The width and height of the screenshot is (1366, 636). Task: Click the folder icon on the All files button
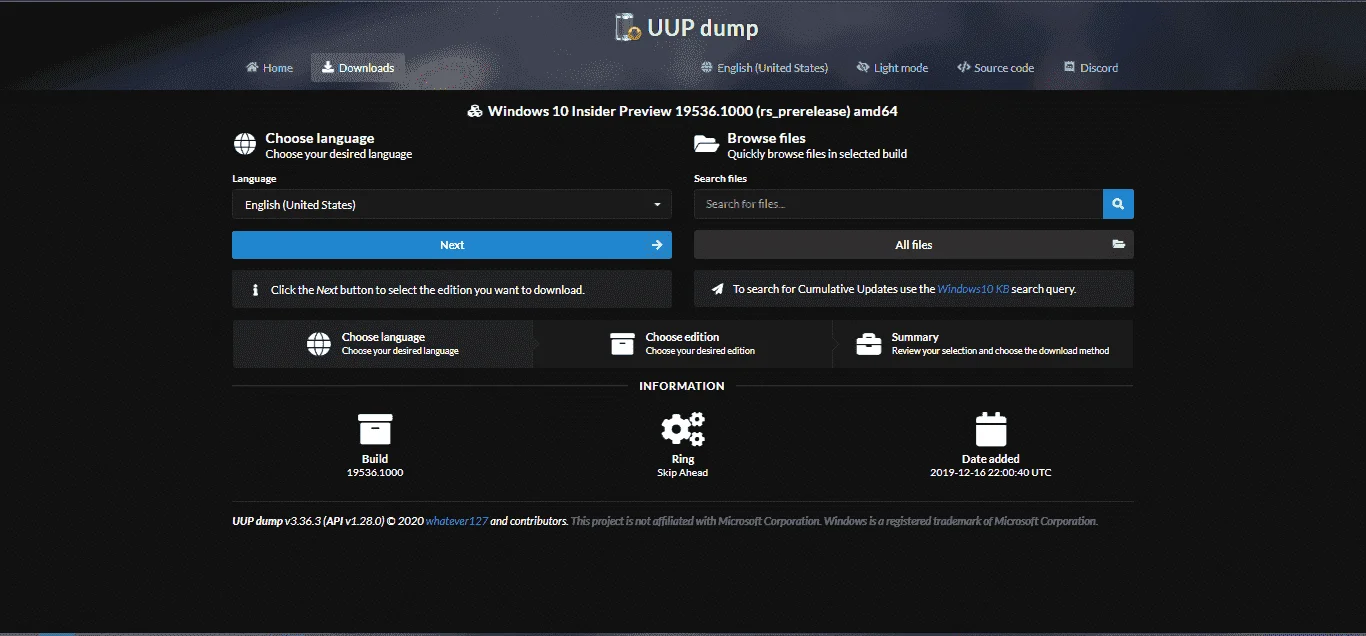coord(1119,245)
